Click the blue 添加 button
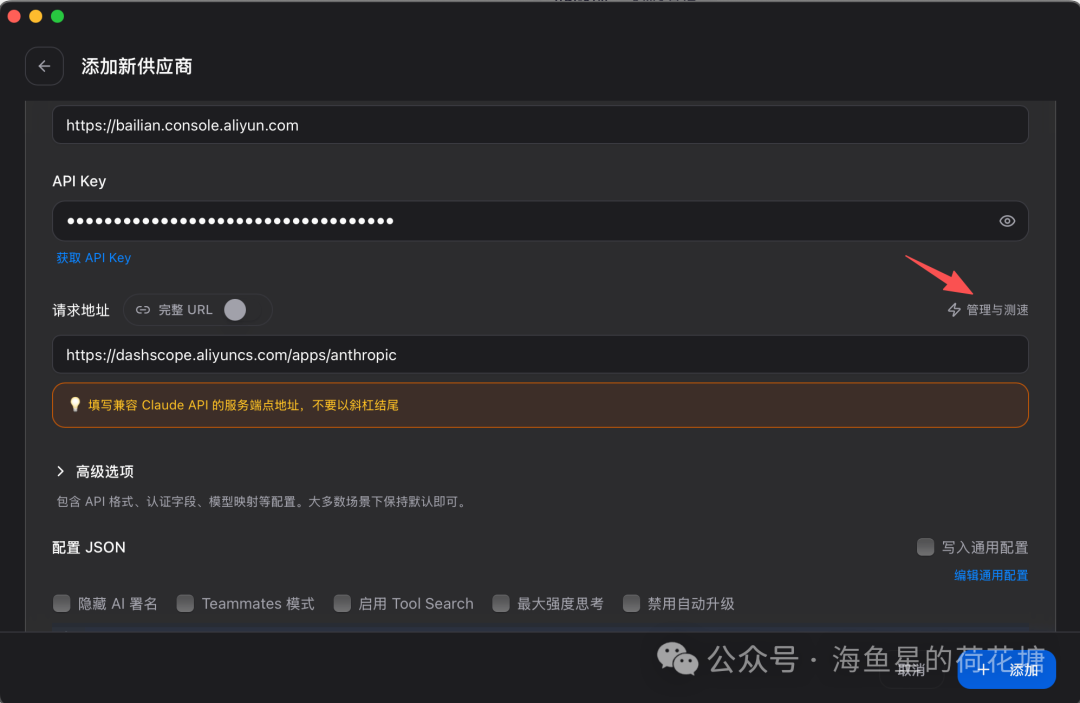The height and width of the screenshot is (703, 1080). click(x=1006, y=669)
